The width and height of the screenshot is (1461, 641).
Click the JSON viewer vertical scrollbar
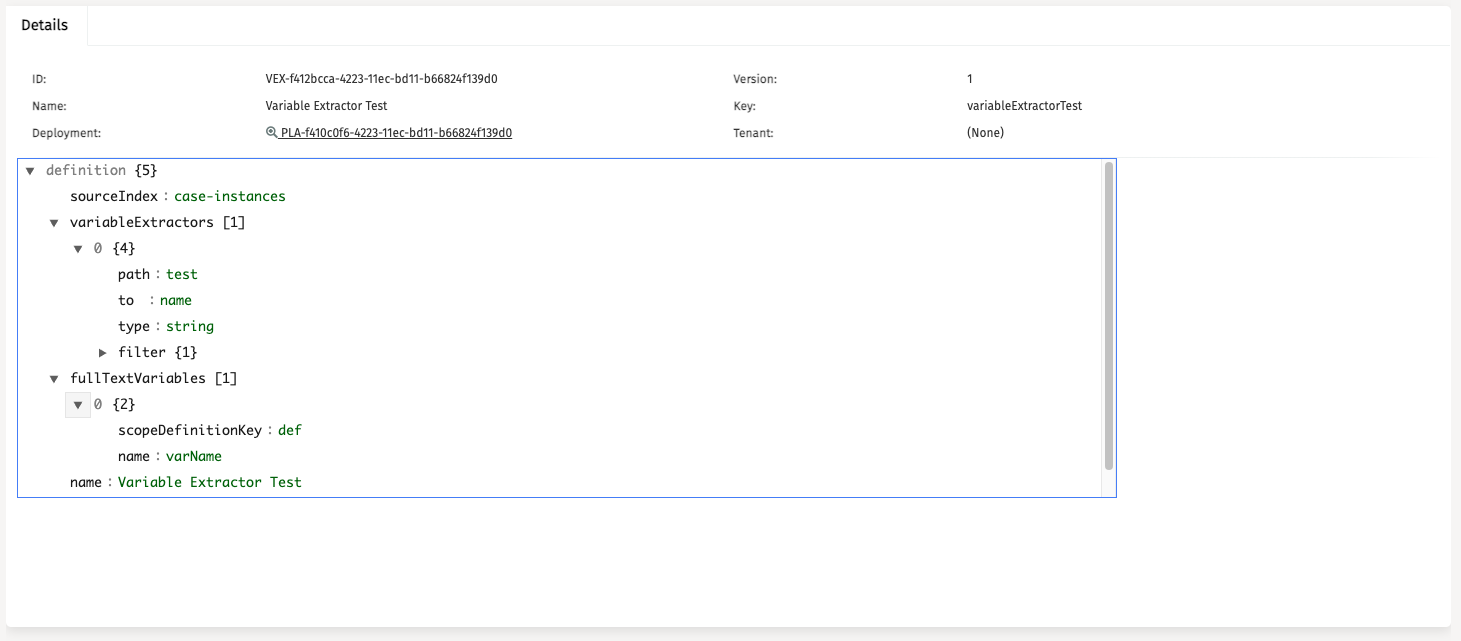click(1108, 315)
